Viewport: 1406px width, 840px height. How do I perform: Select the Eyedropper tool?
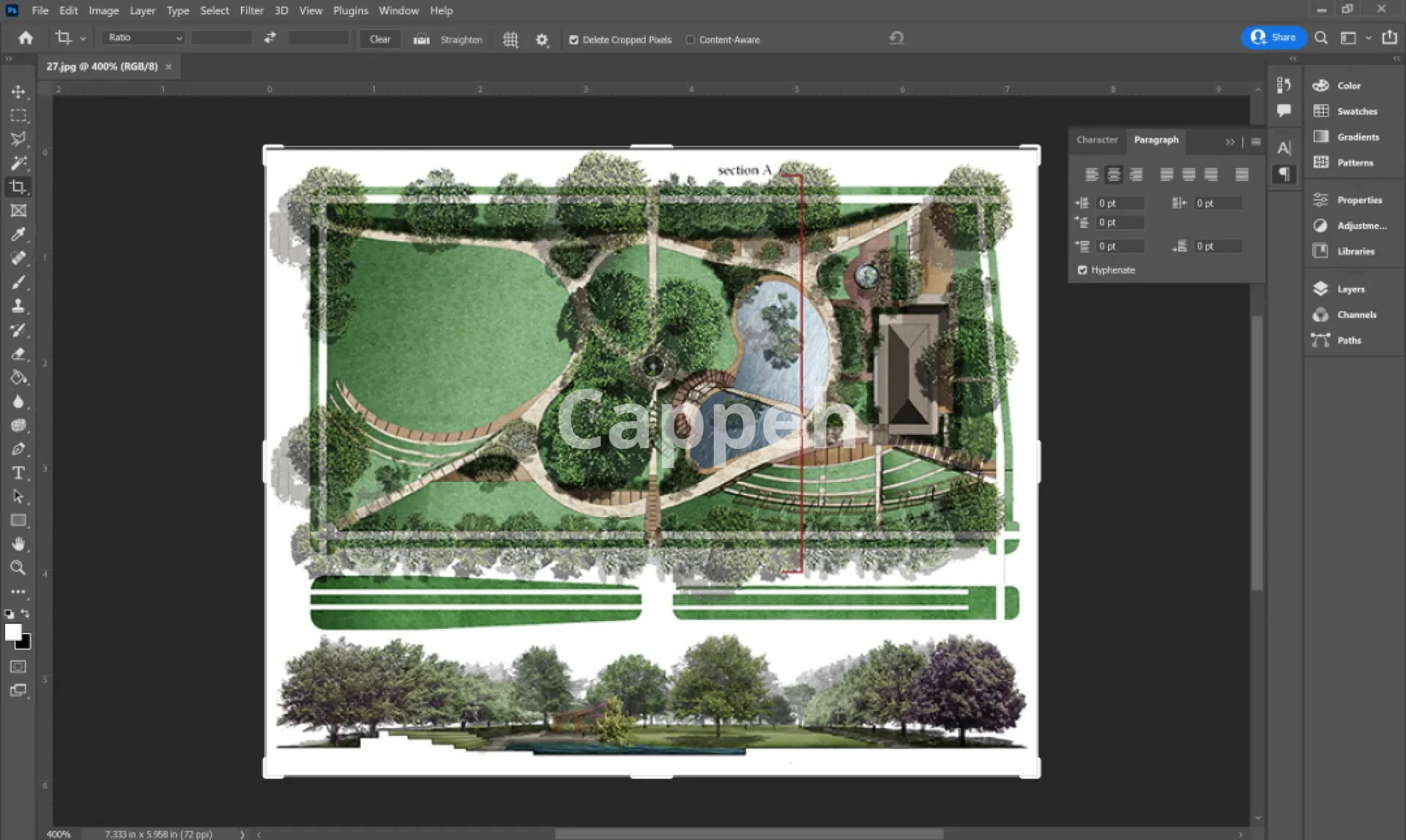(18, 234)
